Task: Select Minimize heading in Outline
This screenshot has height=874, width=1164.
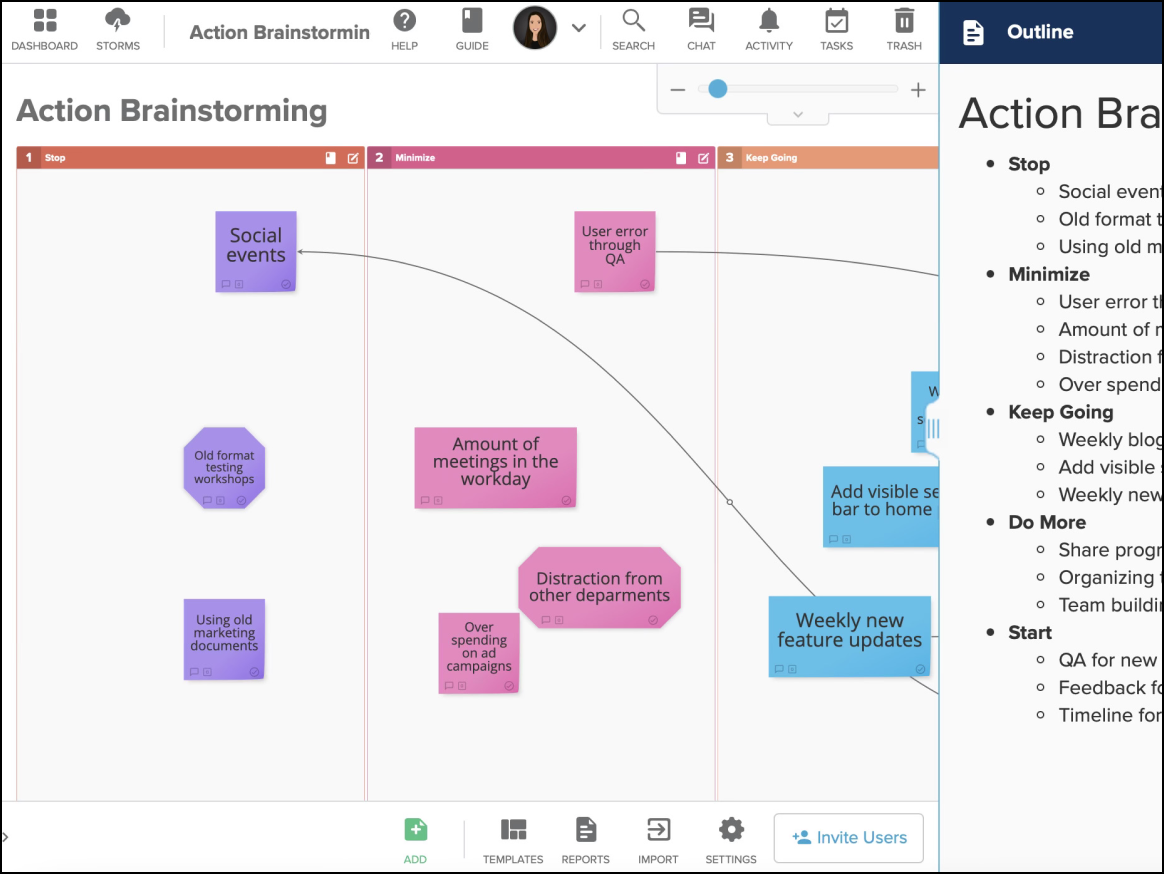Action: click(x=1048, y=274)
